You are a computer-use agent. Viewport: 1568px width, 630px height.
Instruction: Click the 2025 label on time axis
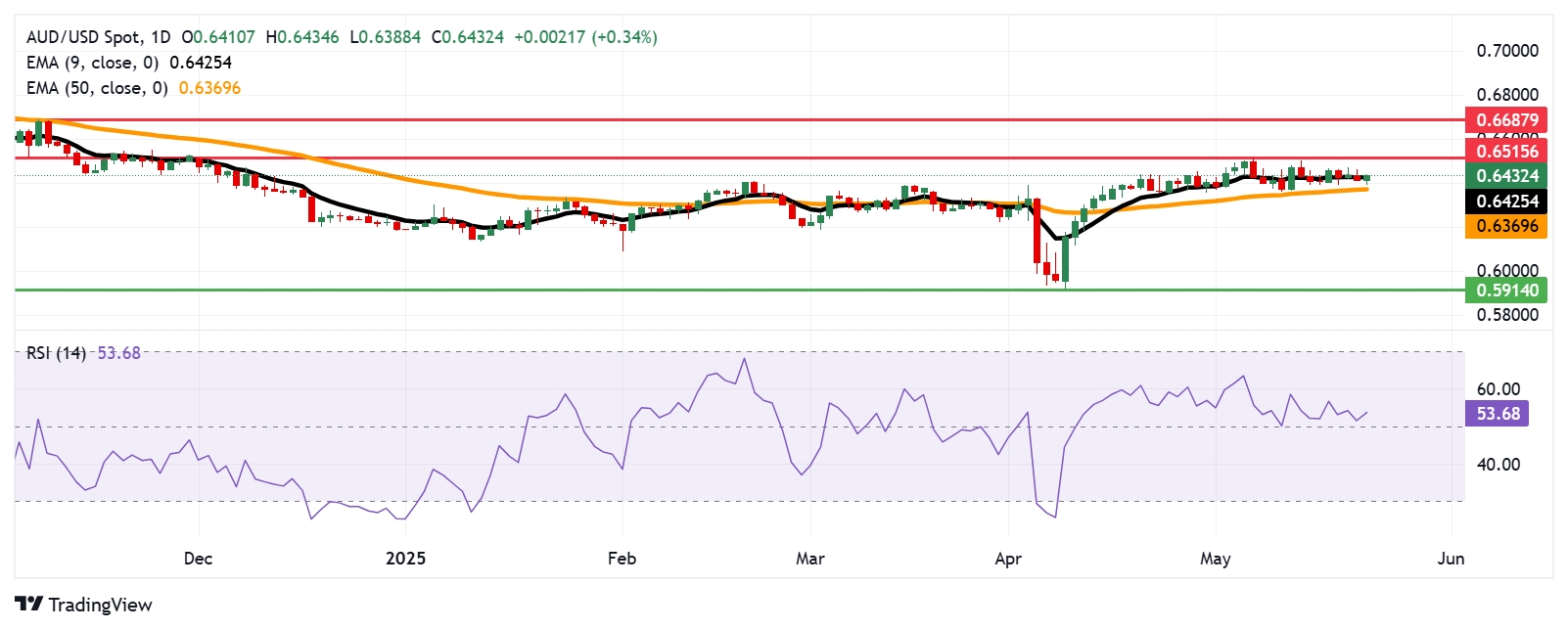405,559
